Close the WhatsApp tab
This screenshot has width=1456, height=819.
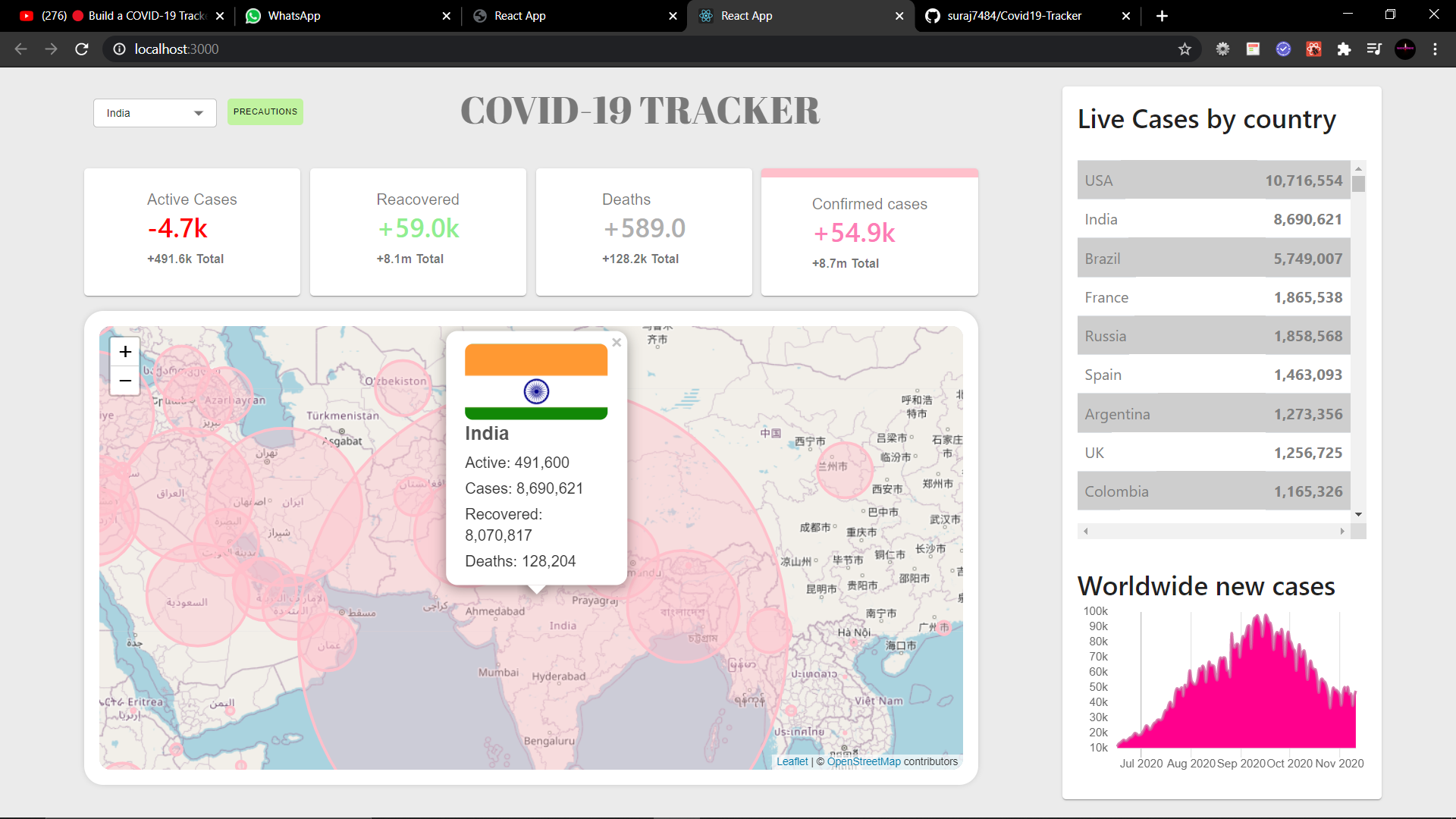click(446, 16)
